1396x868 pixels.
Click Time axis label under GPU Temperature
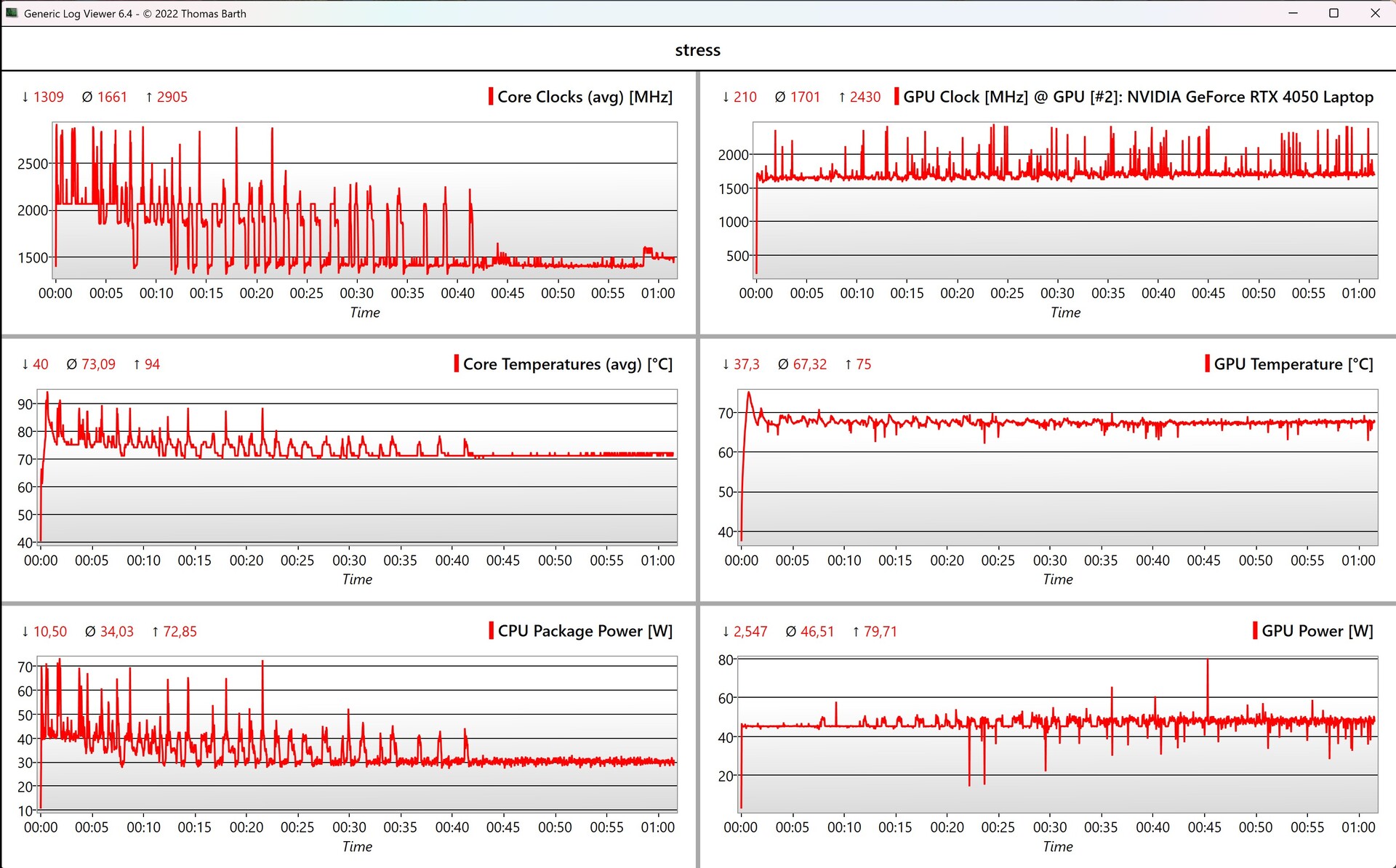coord(1057,579)
